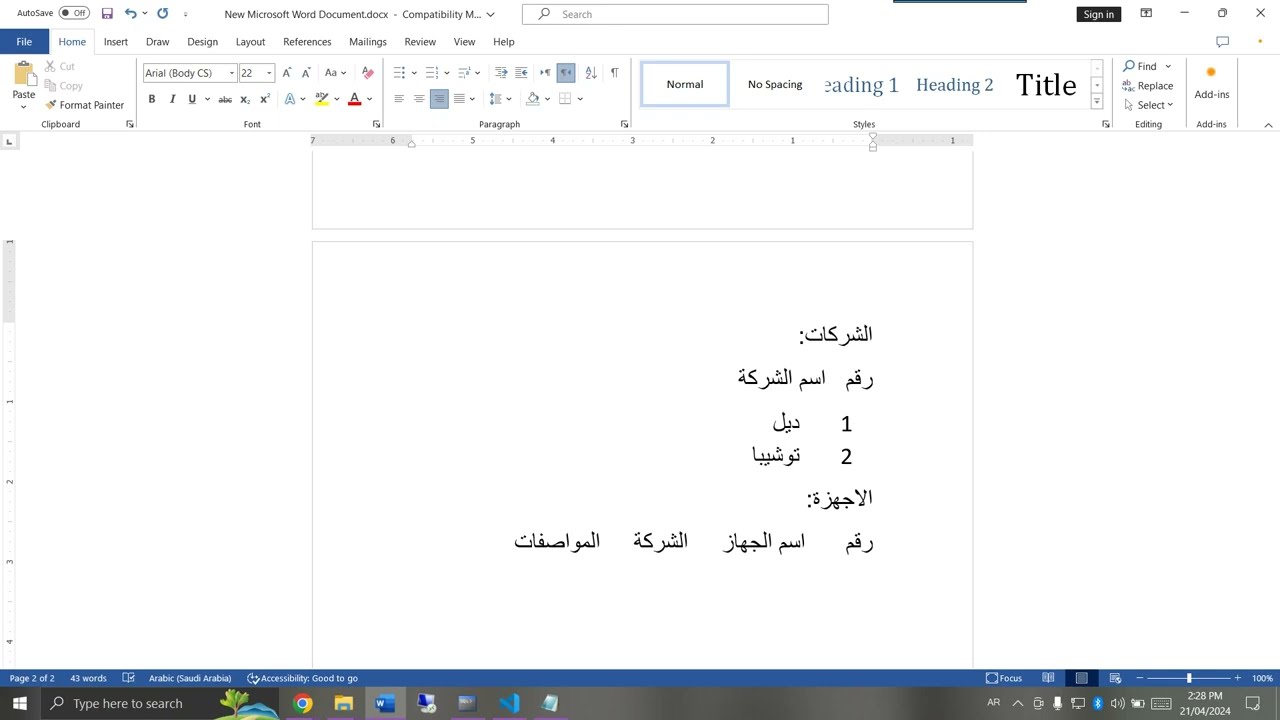The image size is (1280, 720).
Task: Open the spelling proofing icon in status bar
Action: pyautogui.click(x=128, y=678)
